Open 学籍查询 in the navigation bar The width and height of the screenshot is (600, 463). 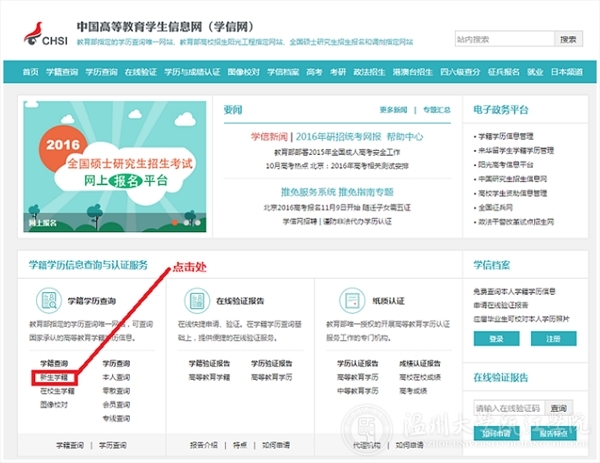(62, 72)
